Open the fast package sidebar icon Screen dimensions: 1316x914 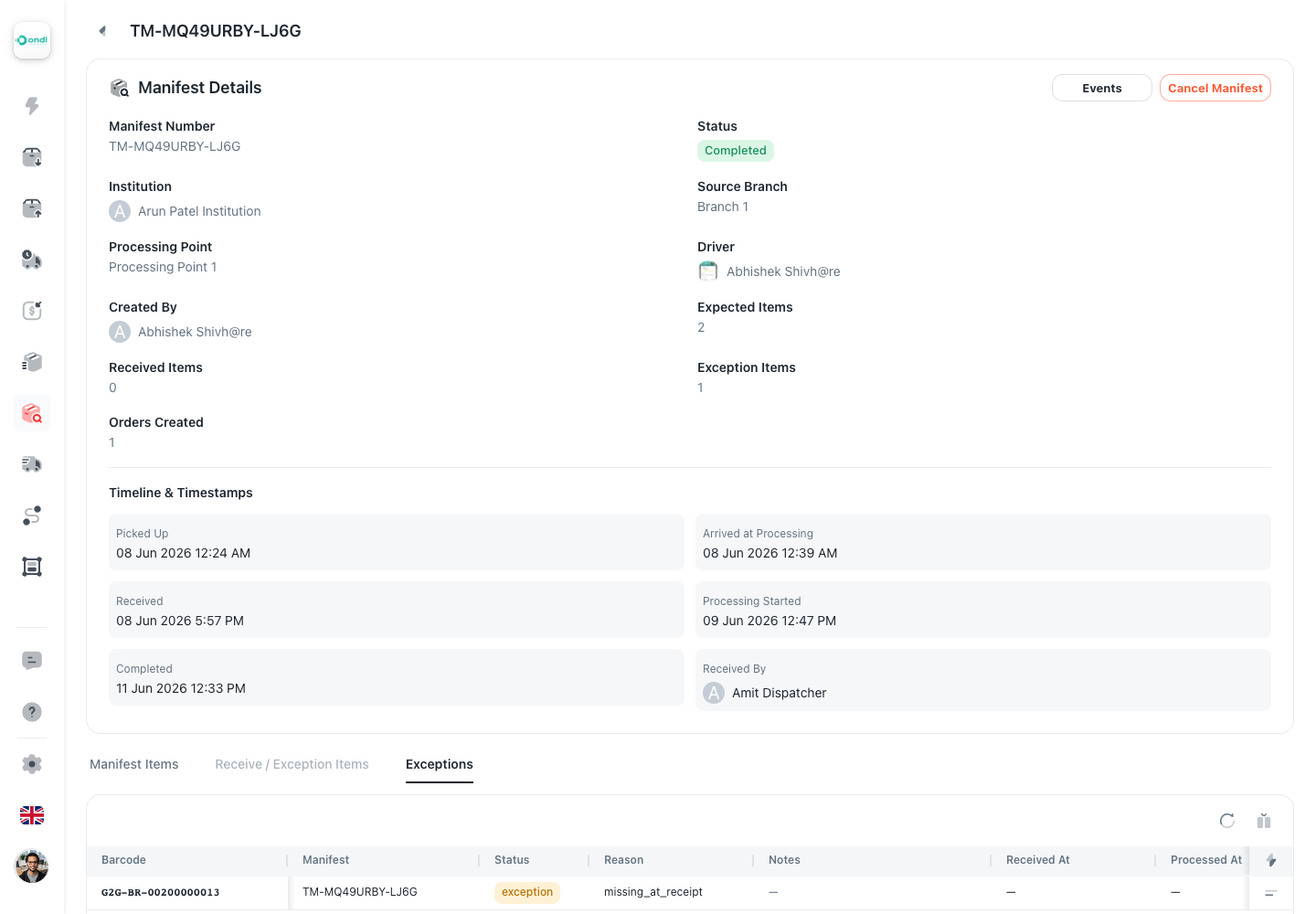click(32, 362)
